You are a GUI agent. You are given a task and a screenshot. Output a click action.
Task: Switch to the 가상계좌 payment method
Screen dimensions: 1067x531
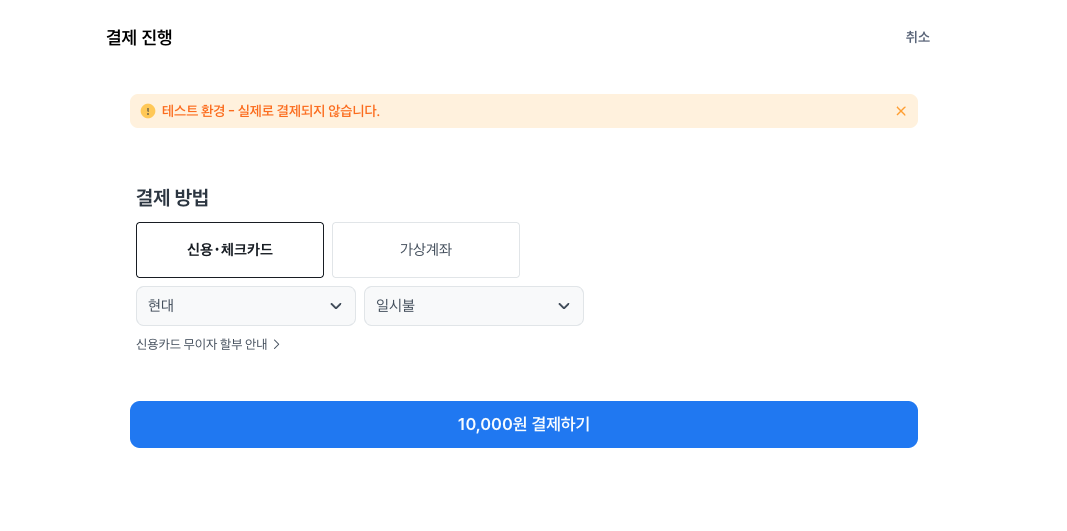coord(426,250)
